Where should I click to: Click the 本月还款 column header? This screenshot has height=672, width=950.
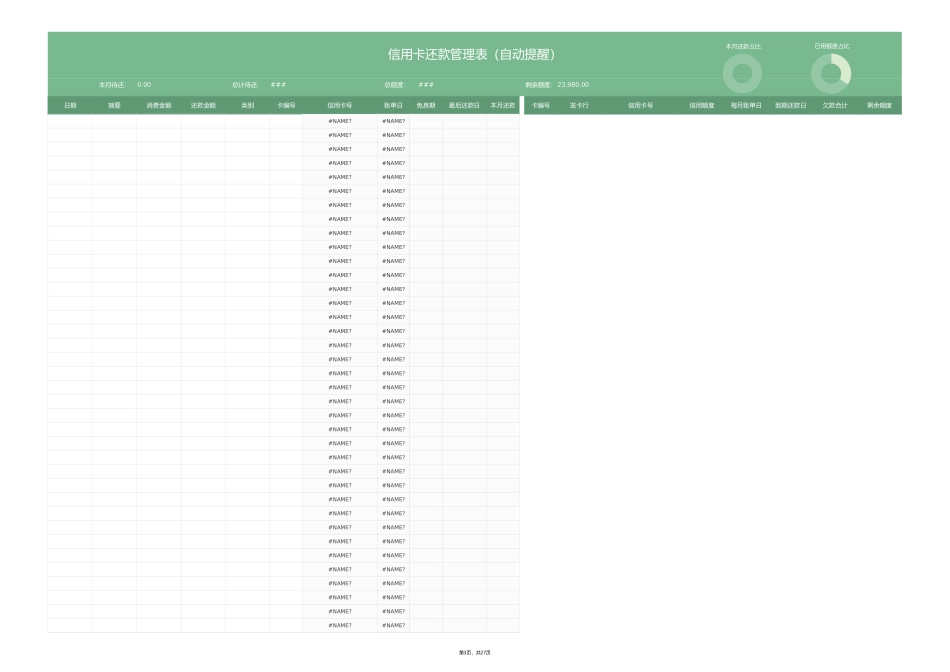click(503, 105)
